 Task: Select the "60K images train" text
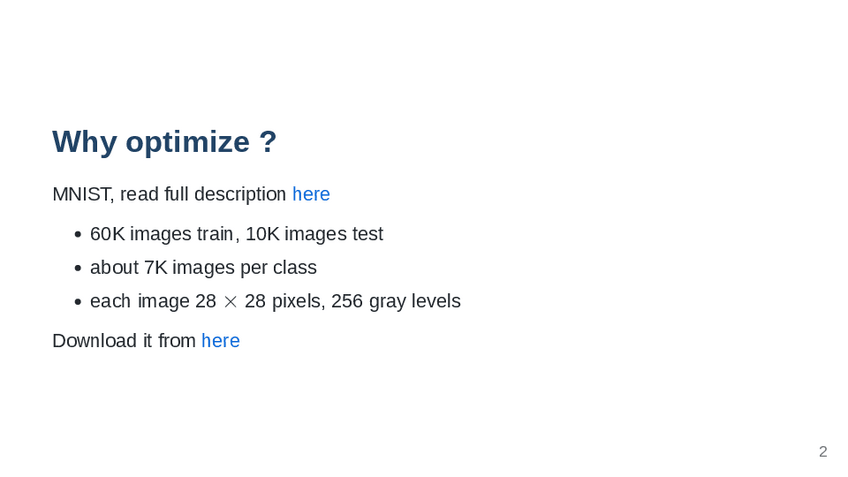pos(161,234)
